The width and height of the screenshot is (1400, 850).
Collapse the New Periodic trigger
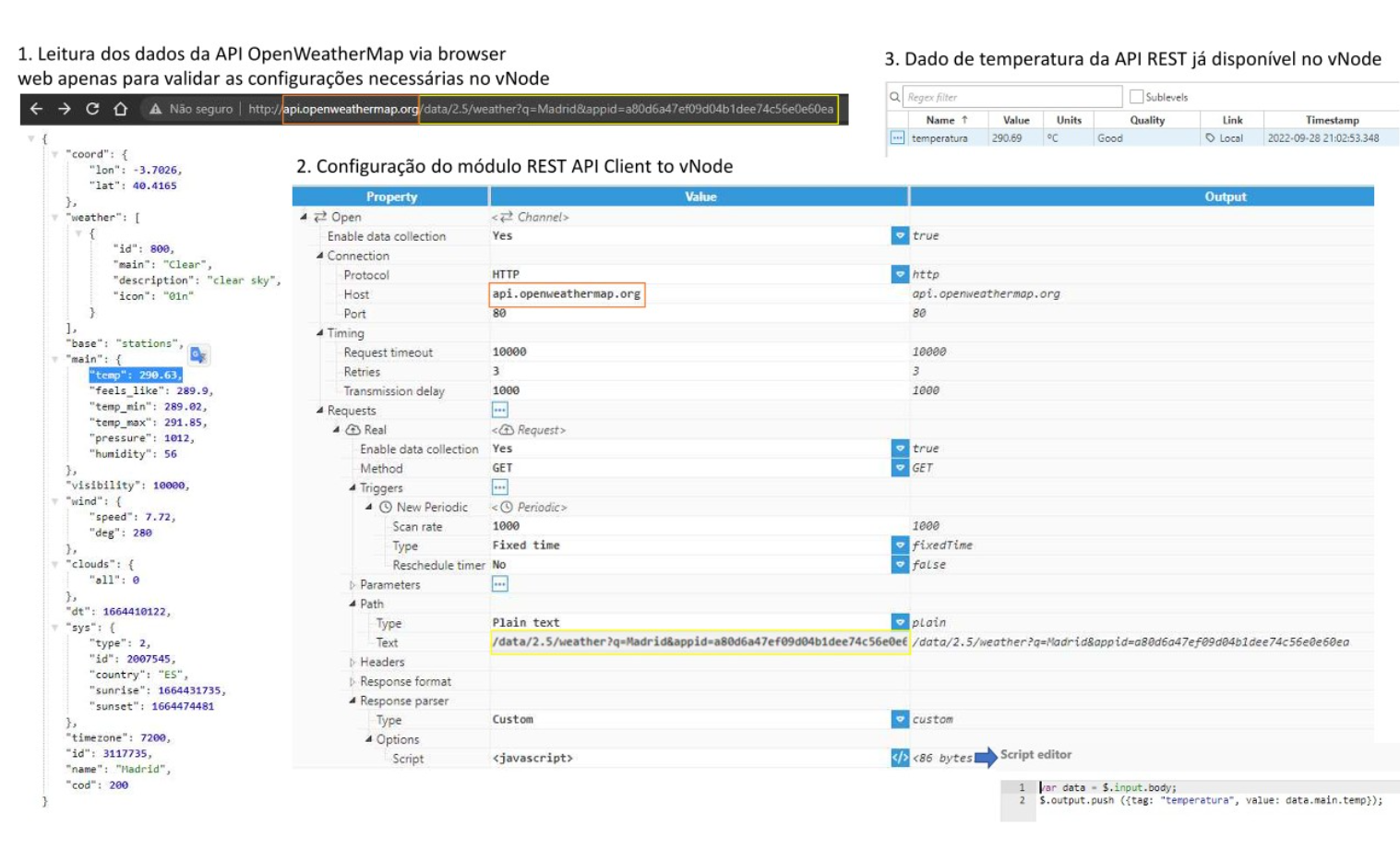pyautogui.click(x=368, y=508)
